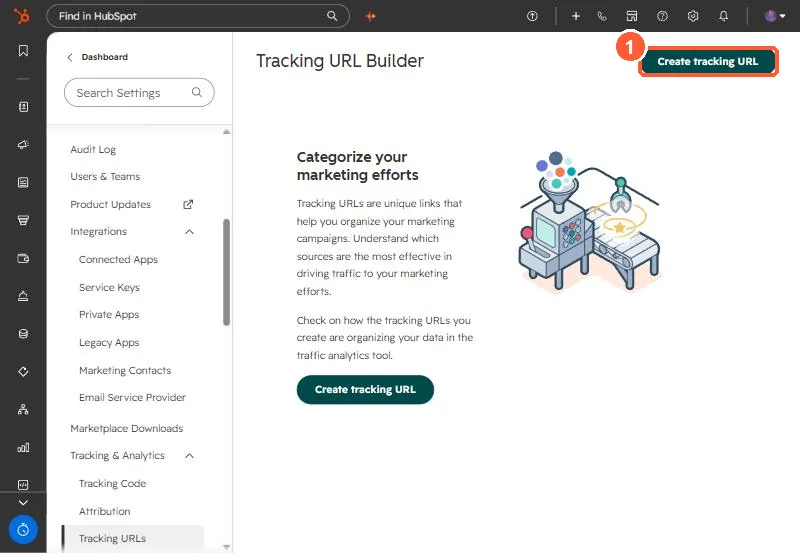Open the Service bell icon in left rail
Viewport: 800px width, 553px height.
click(23, 296)
